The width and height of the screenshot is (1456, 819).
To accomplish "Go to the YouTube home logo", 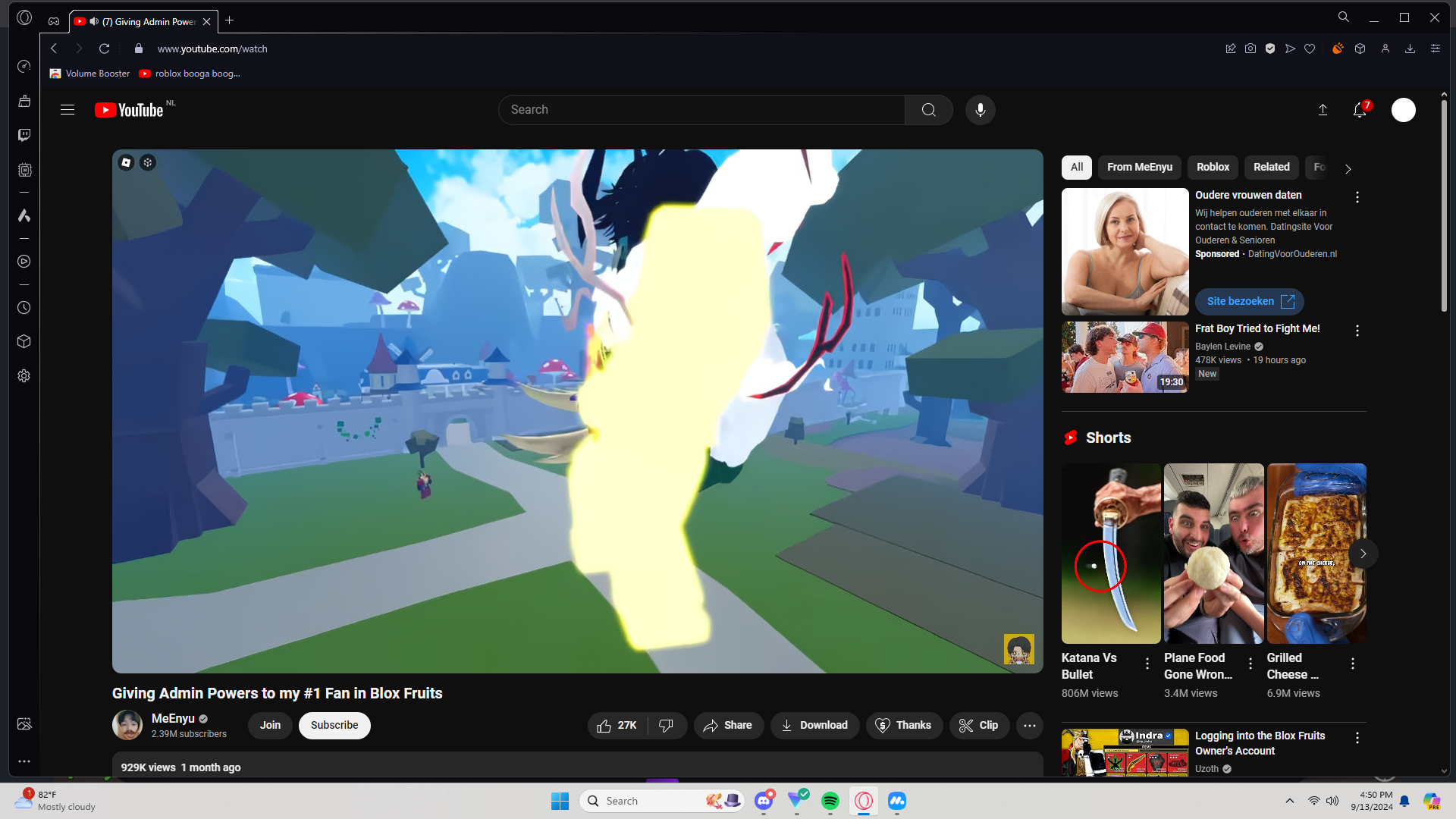I will pyautogui.click(x=129, y=110).
